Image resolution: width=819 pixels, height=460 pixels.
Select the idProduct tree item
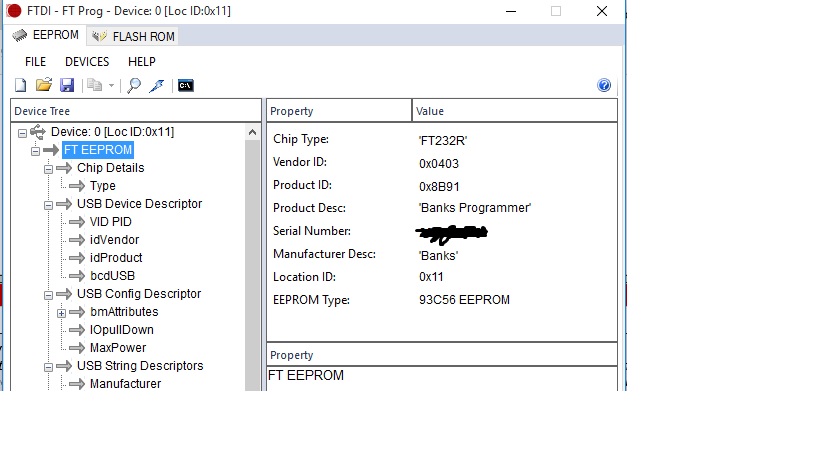click(116, 258)
